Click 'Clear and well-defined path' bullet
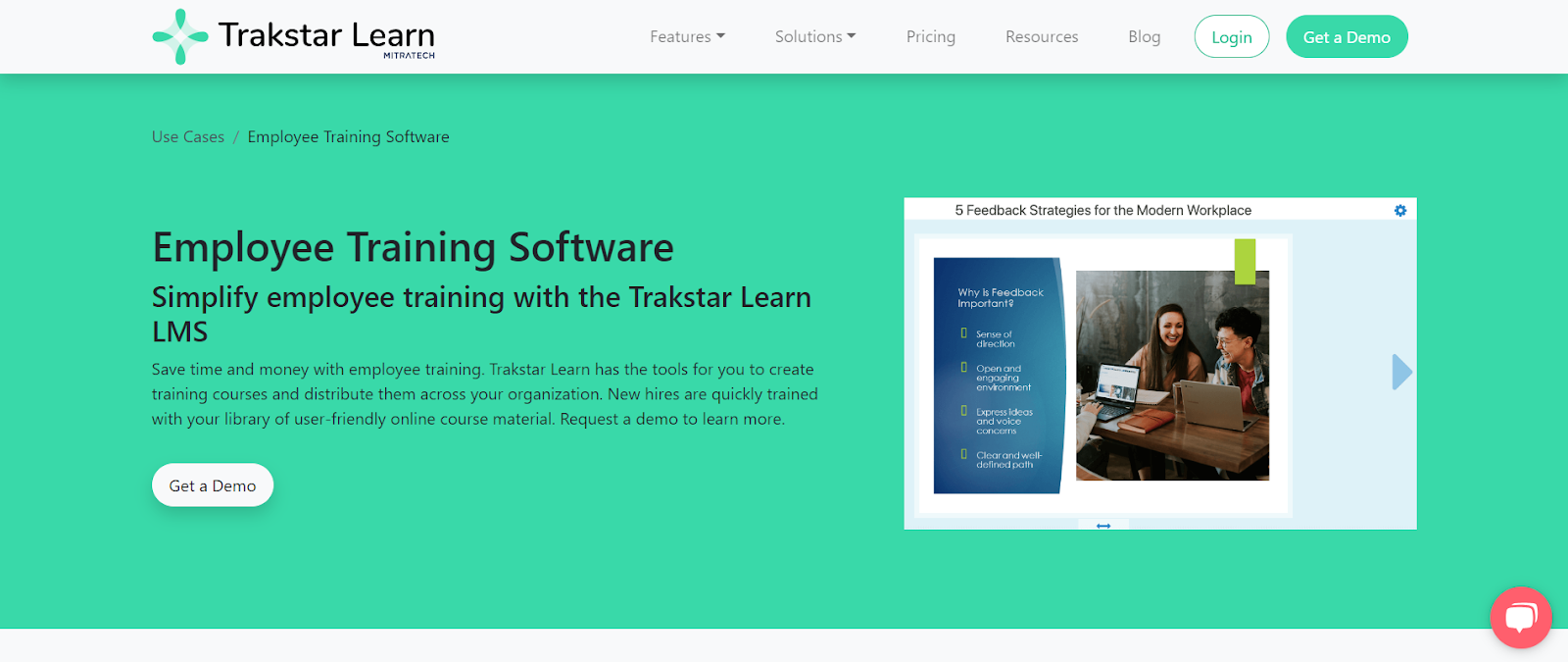The height and width of the screenshot is (662, 1568). click(1008, 459)
